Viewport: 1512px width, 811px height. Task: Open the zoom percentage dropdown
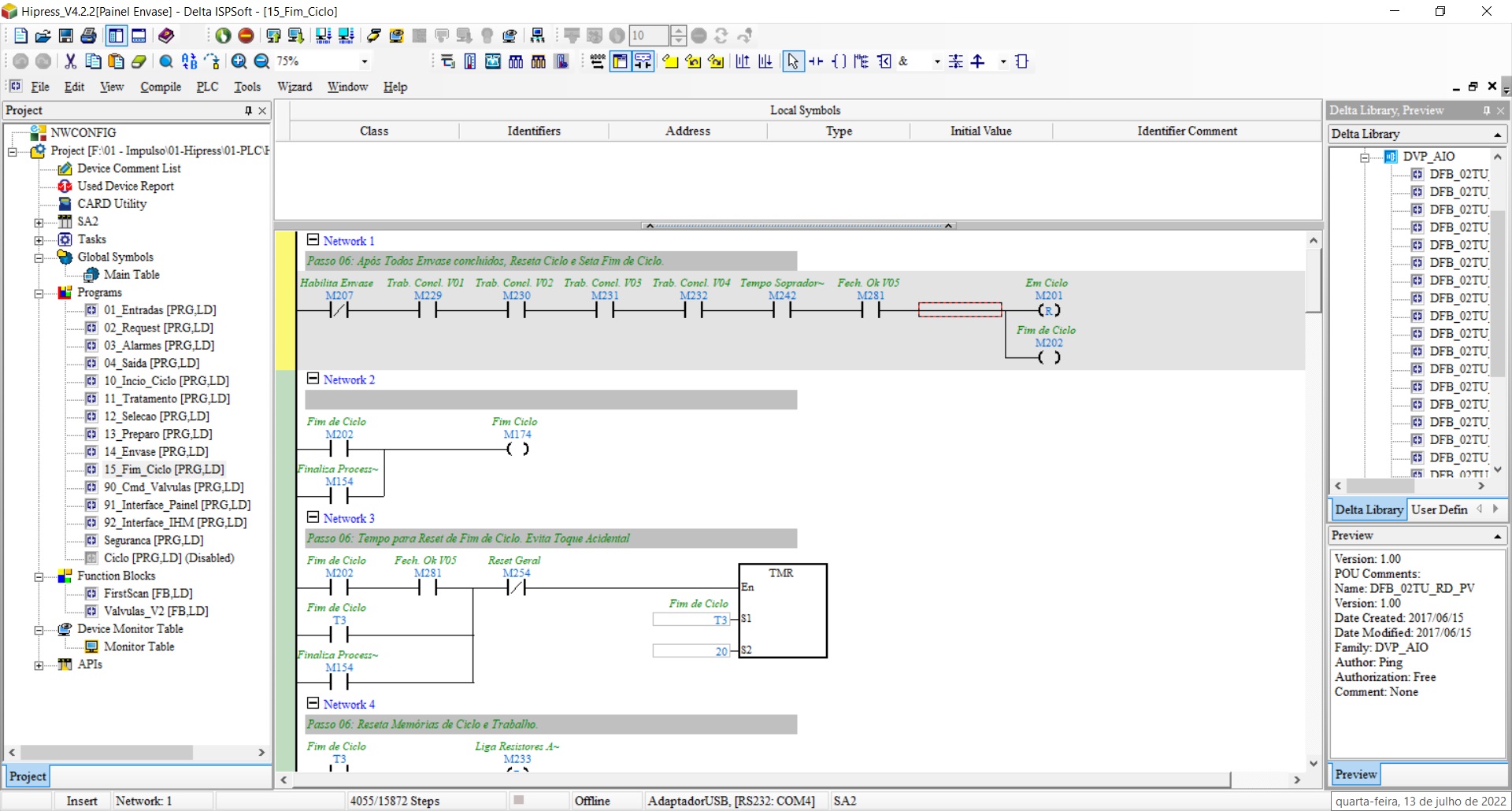(364, 61)
